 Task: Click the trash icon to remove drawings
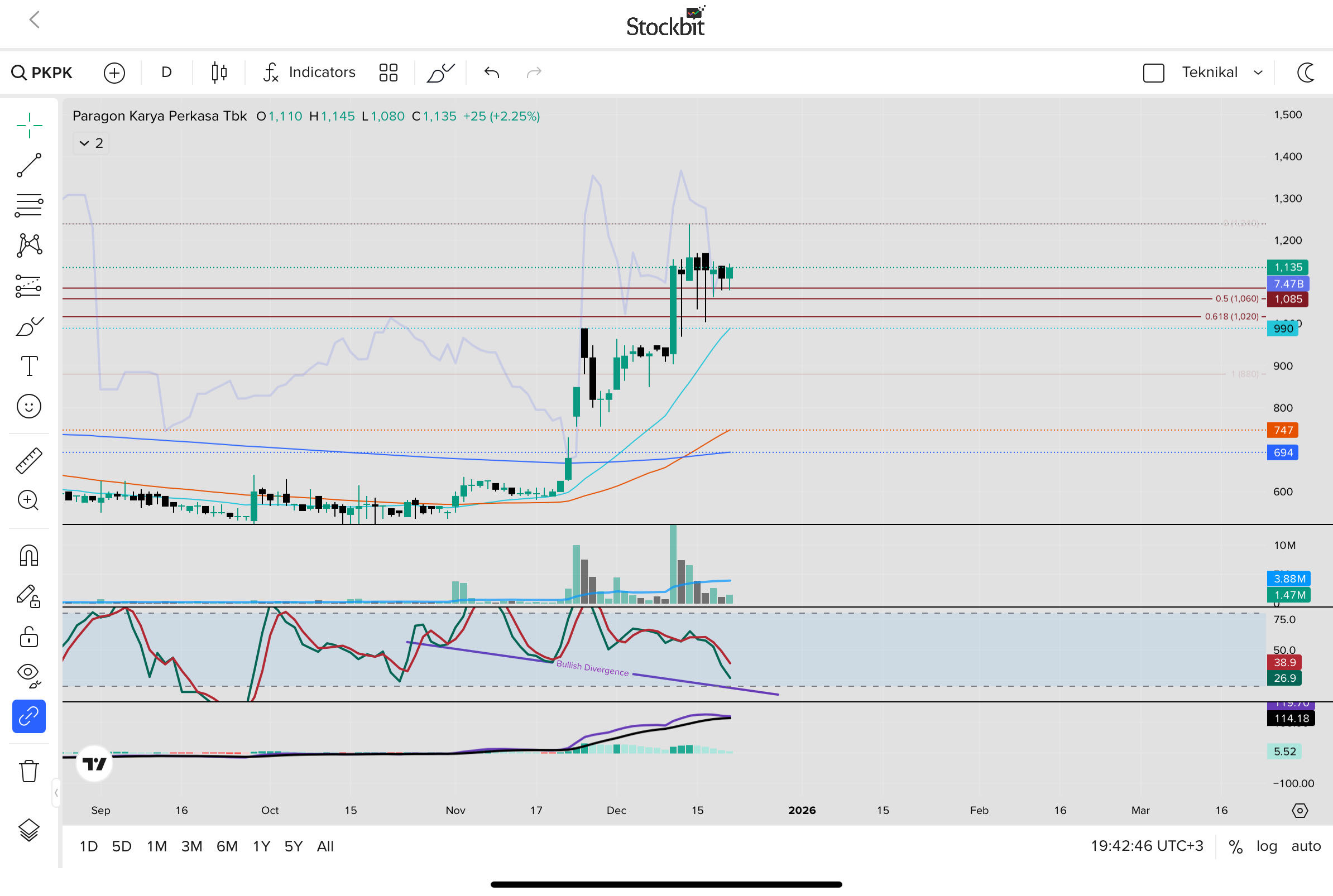coord(28,771)
